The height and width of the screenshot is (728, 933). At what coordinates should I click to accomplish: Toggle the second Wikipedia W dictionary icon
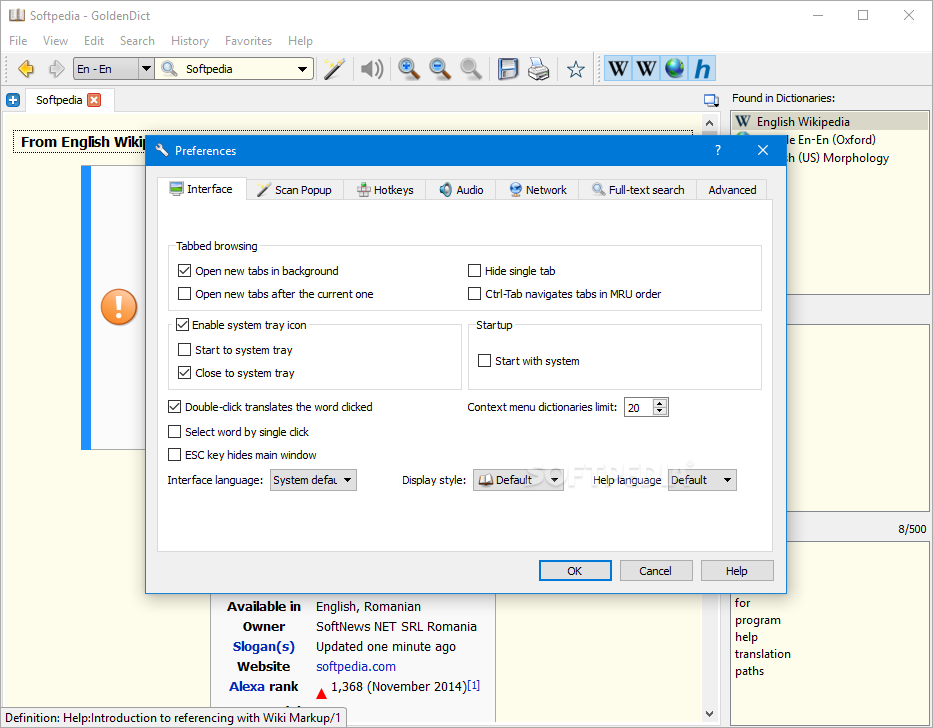[x=646, y=69]
